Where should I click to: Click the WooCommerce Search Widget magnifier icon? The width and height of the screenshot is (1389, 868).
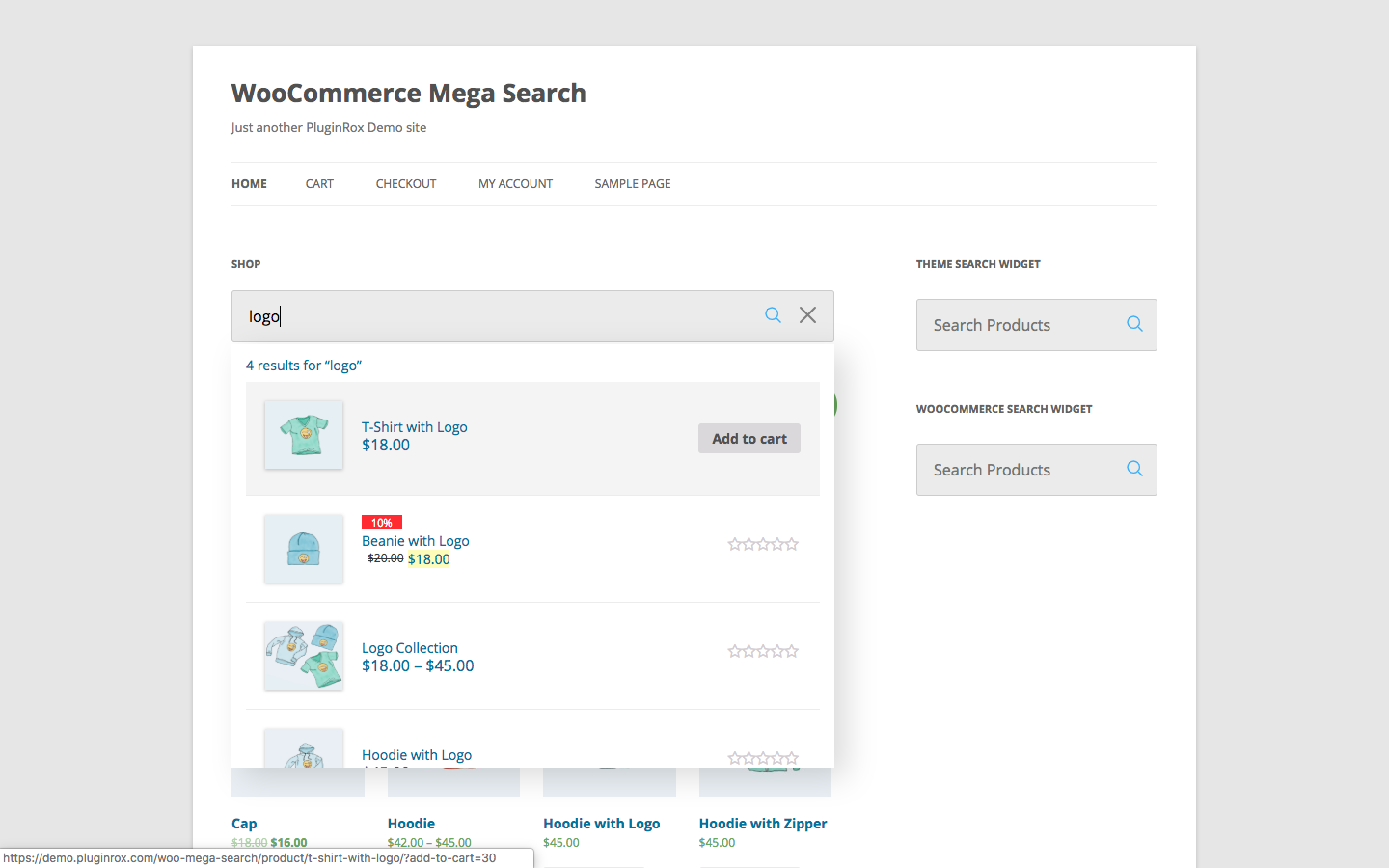coord(1134,469)
